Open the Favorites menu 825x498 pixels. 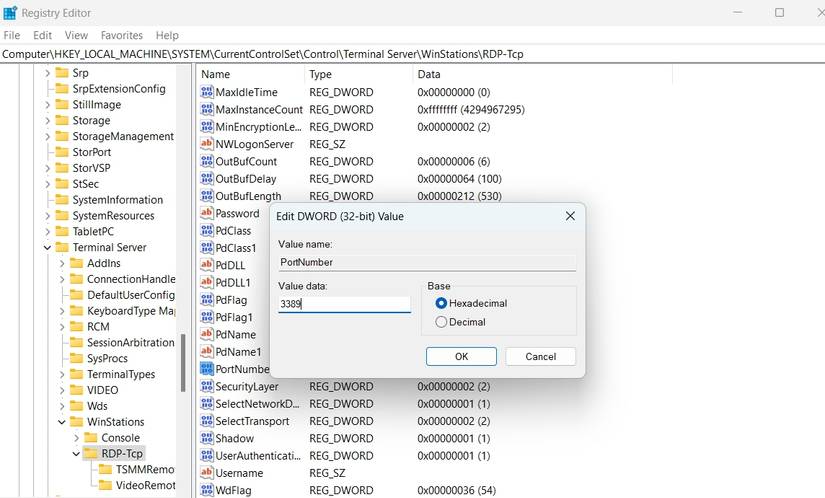tap(122, 35)
